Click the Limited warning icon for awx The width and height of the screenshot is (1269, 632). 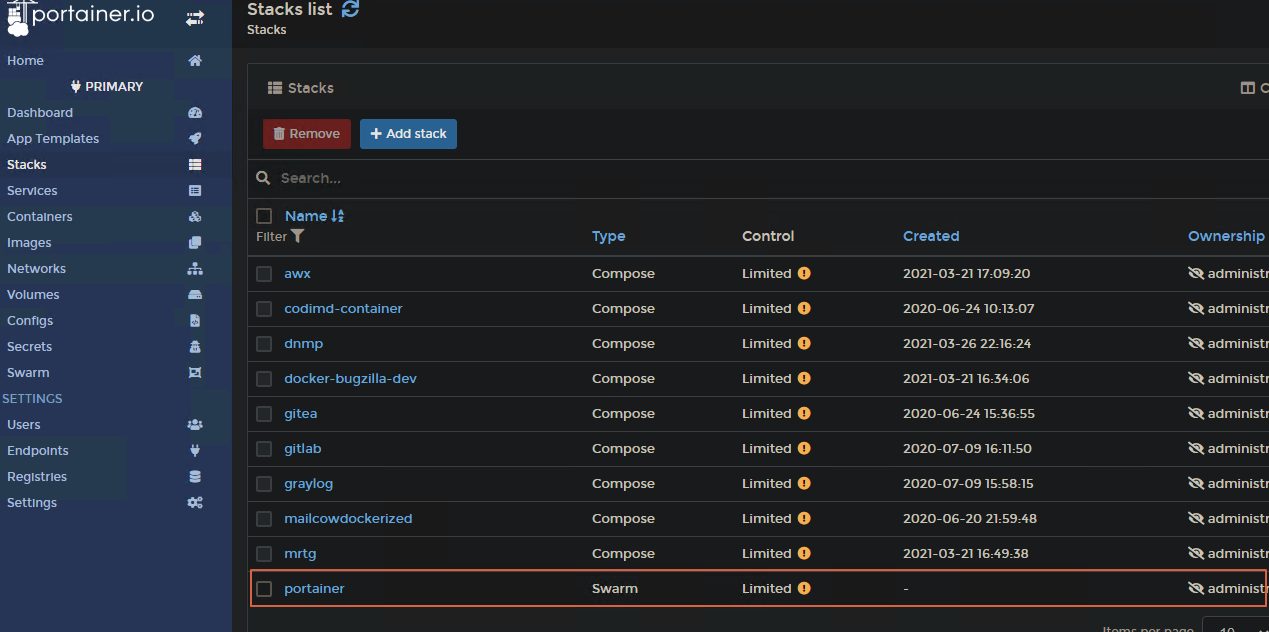pyautogui.click(x=804, y=274)
